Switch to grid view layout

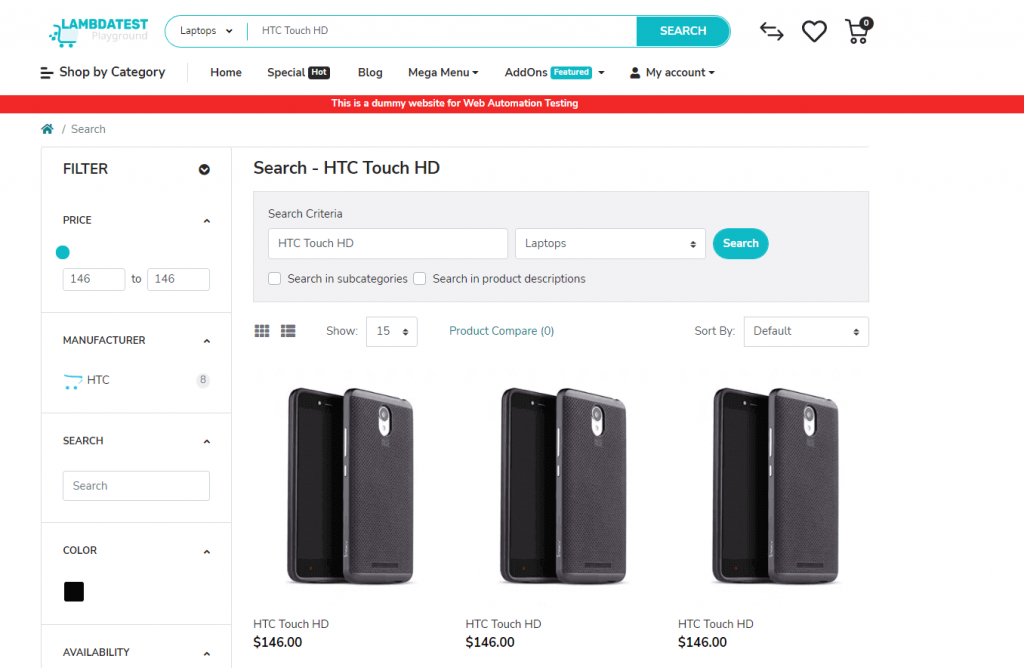[x=262, y=331]
